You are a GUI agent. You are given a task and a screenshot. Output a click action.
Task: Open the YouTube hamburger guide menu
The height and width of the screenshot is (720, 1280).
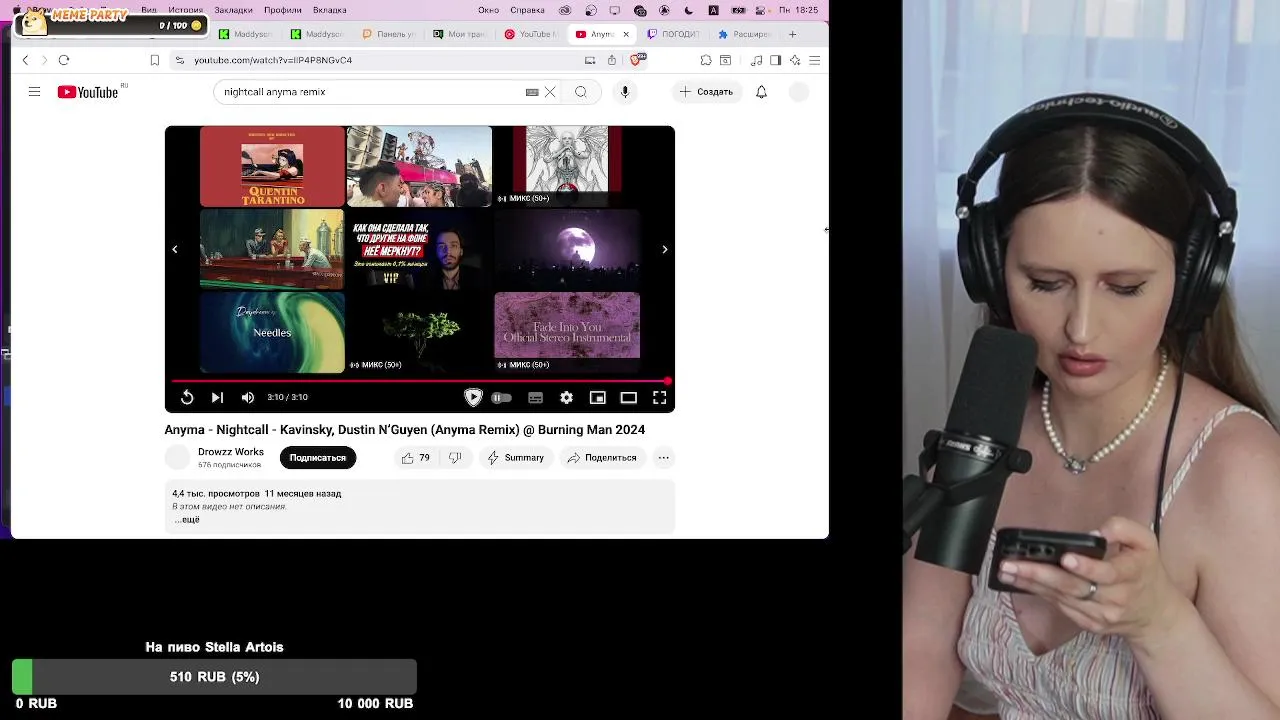pos(34,92)
